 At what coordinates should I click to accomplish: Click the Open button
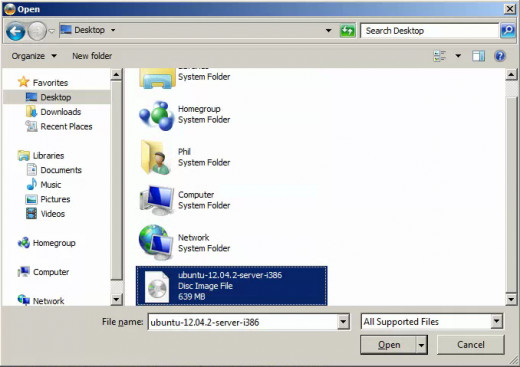point(389,345)
